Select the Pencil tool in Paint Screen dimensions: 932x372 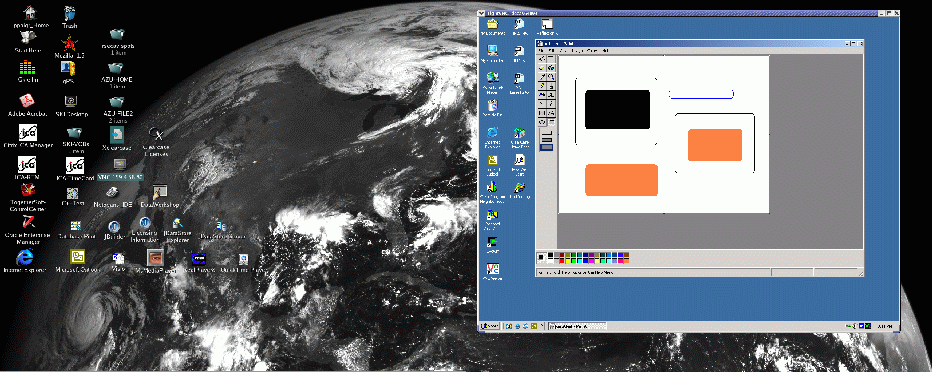pyautogui.click(x=542, y=86)
